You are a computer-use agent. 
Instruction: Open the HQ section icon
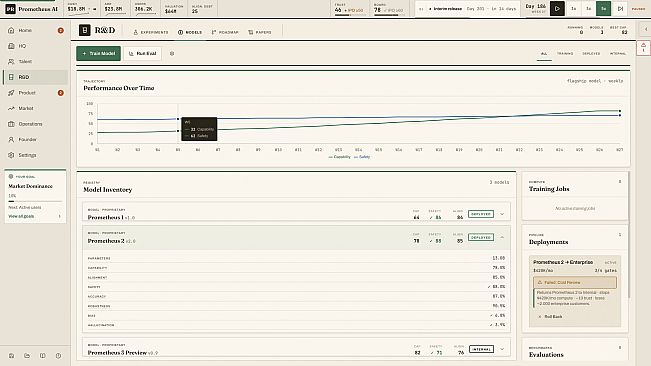[11, 46]
